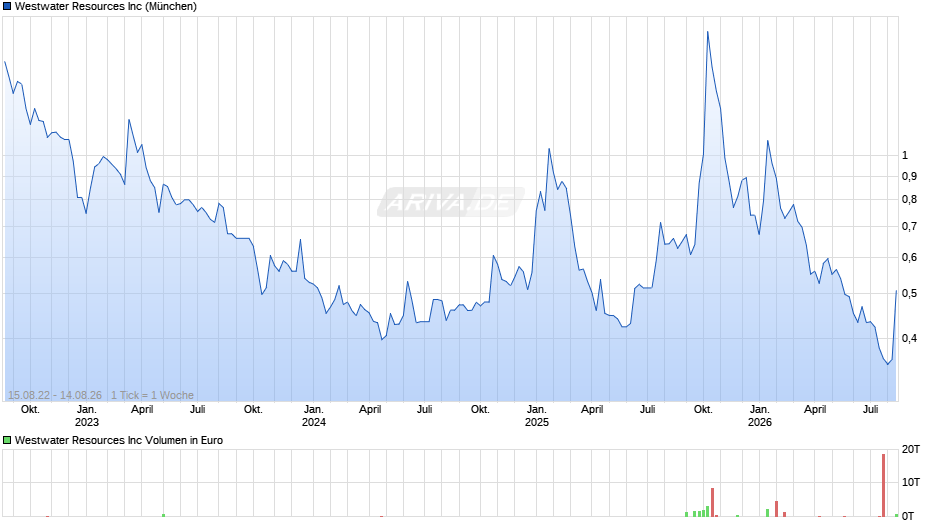Click the price axis label '0,5'

(x=909, y=294)
